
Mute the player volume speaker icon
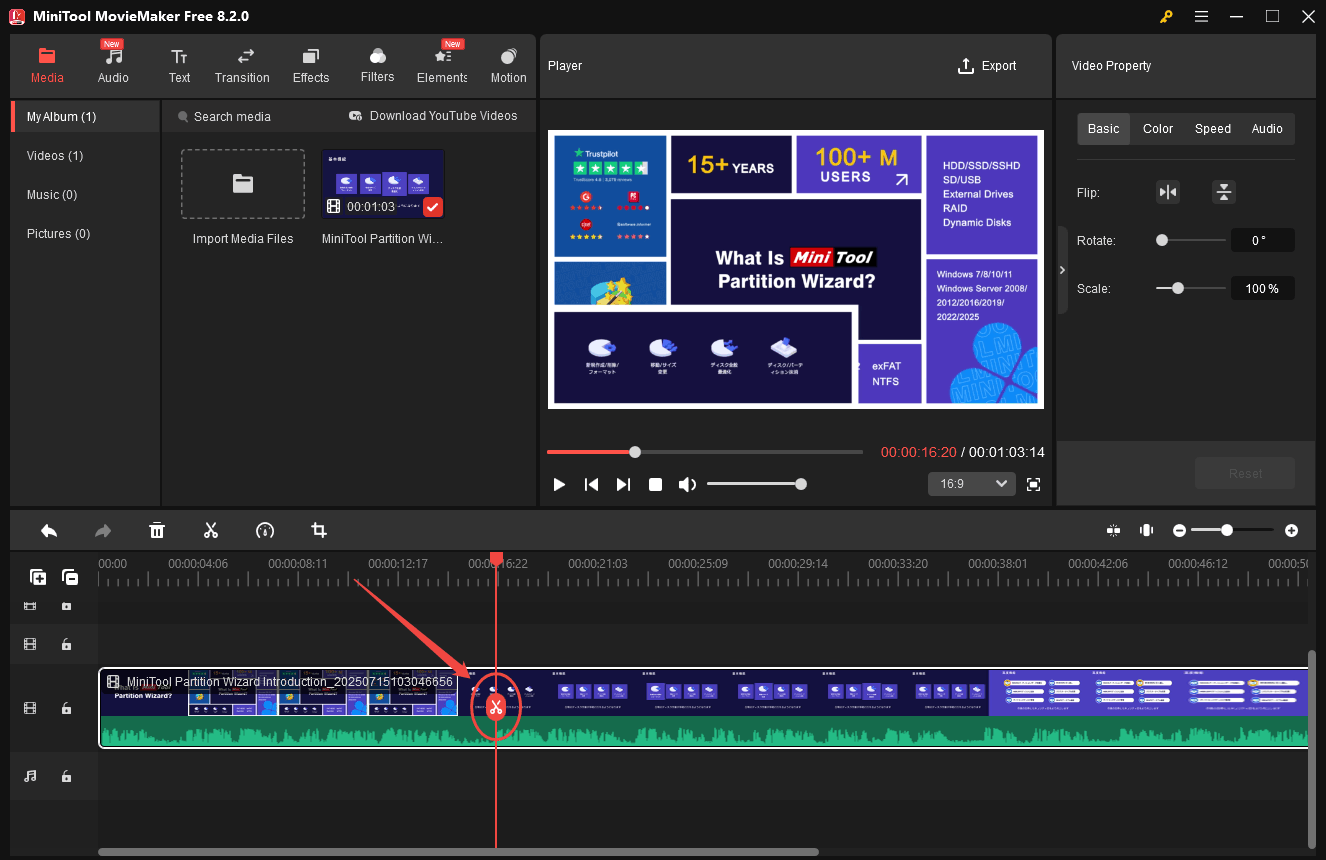[687, 484]
